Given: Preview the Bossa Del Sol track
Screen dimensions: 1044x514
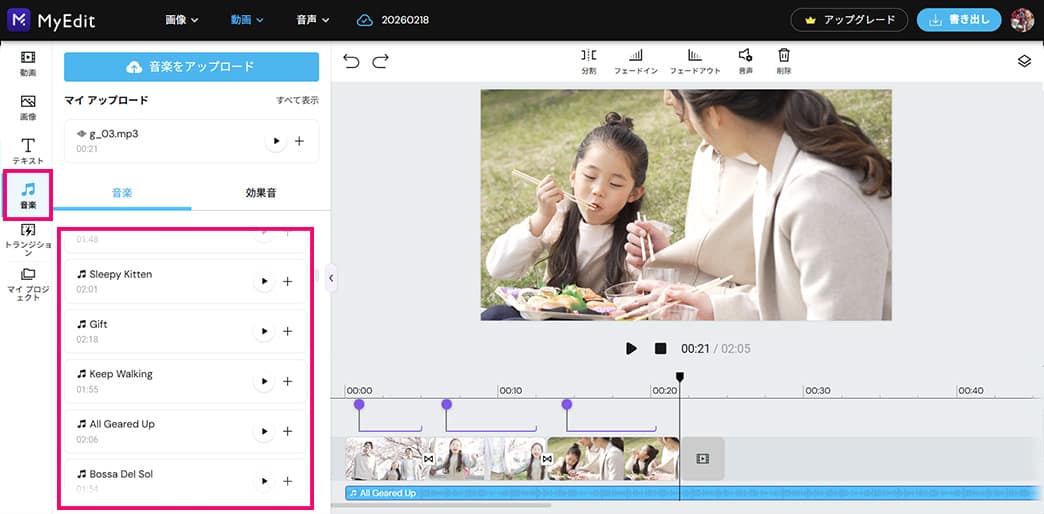Looking at the screenshot, I should (x=264, y=481).
